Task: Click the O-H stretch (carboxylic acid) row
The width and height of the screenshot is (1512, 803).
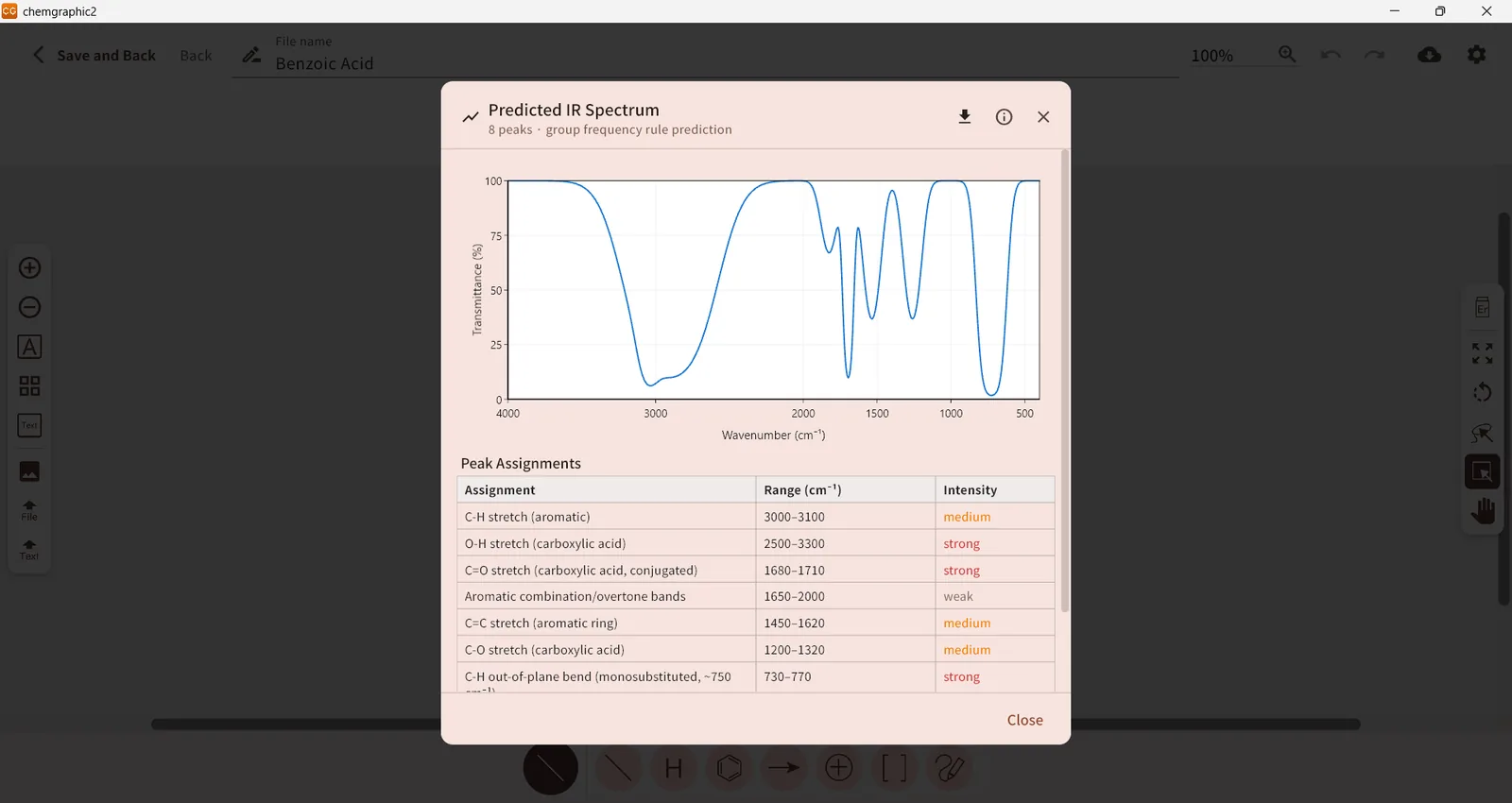Action: 756,543
